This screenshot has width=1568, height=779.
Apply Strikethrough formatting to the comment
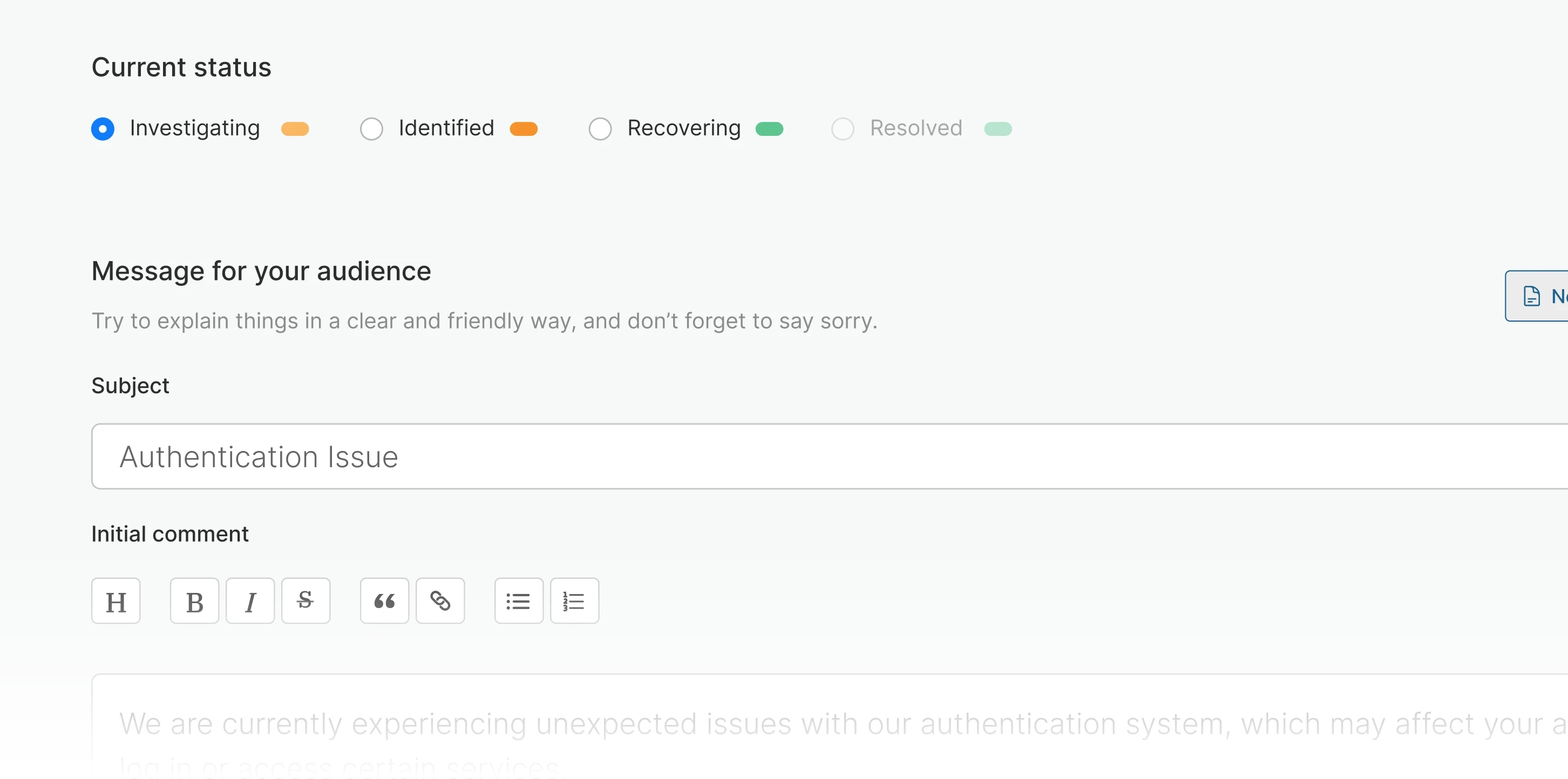[306, 600]
